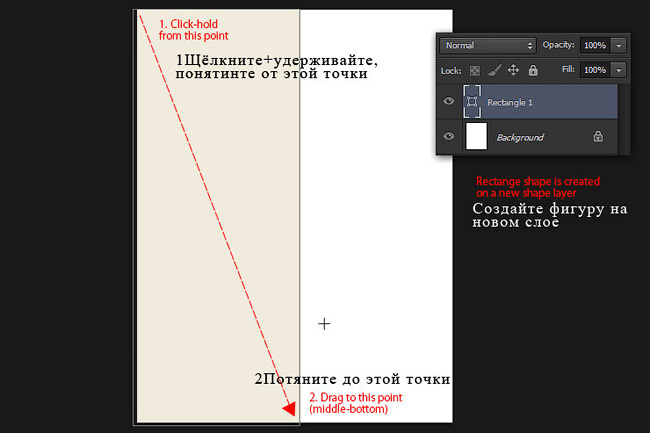Click the Fill 100% value field
Image resolution: width=650 pixels, height=433 pixels.
(x=595, y=70)
